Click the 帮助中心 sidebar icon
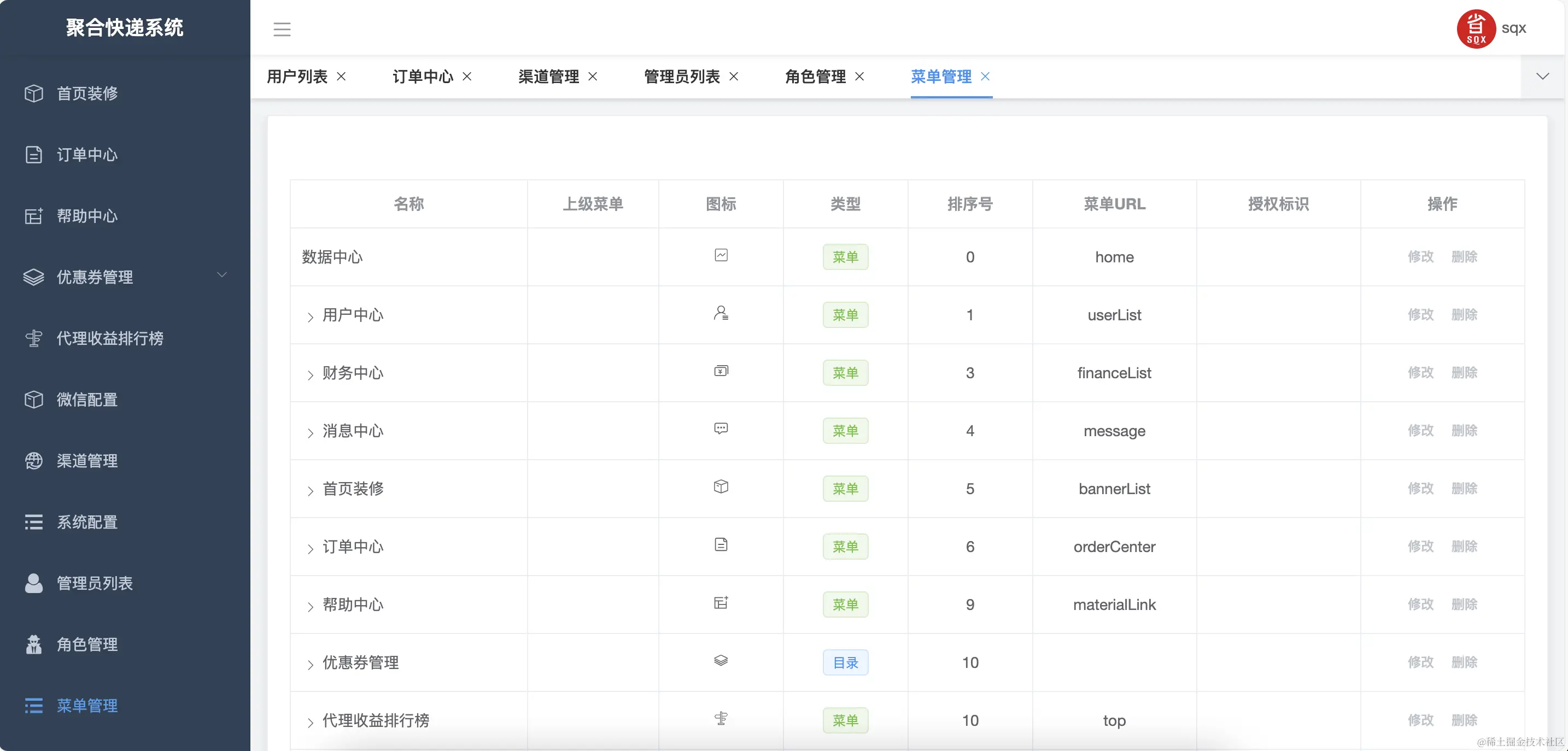The width and height of the screenshot is (1568, 751). (34, 216)
